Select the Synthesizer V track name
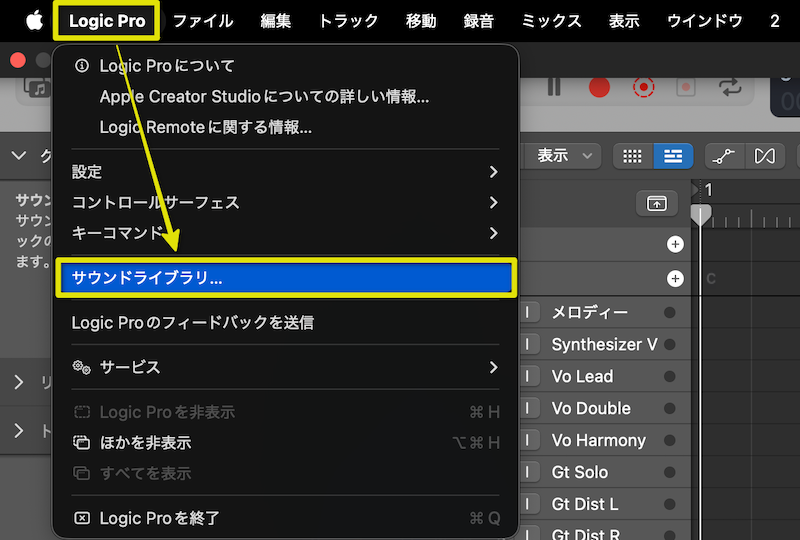The image size is (800, 540). click(605, 345)
